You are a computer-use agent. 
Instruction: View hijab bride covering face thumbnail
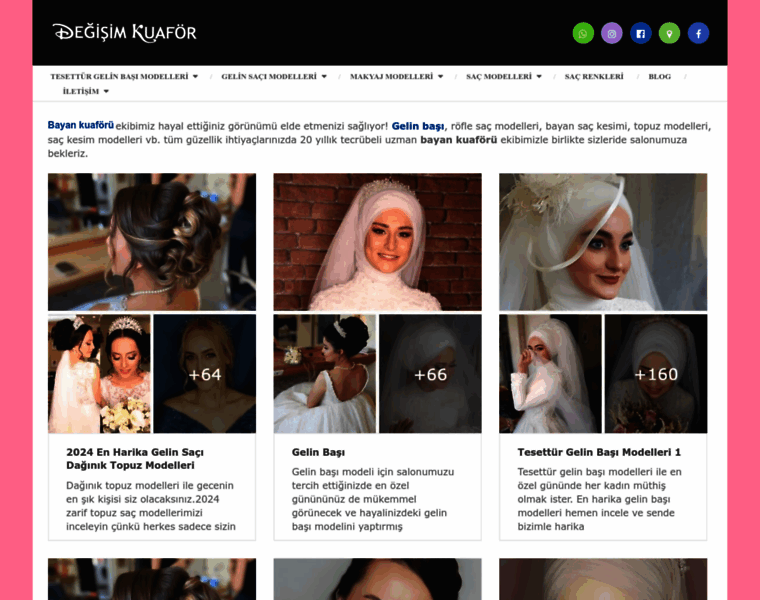click(550, 374)
